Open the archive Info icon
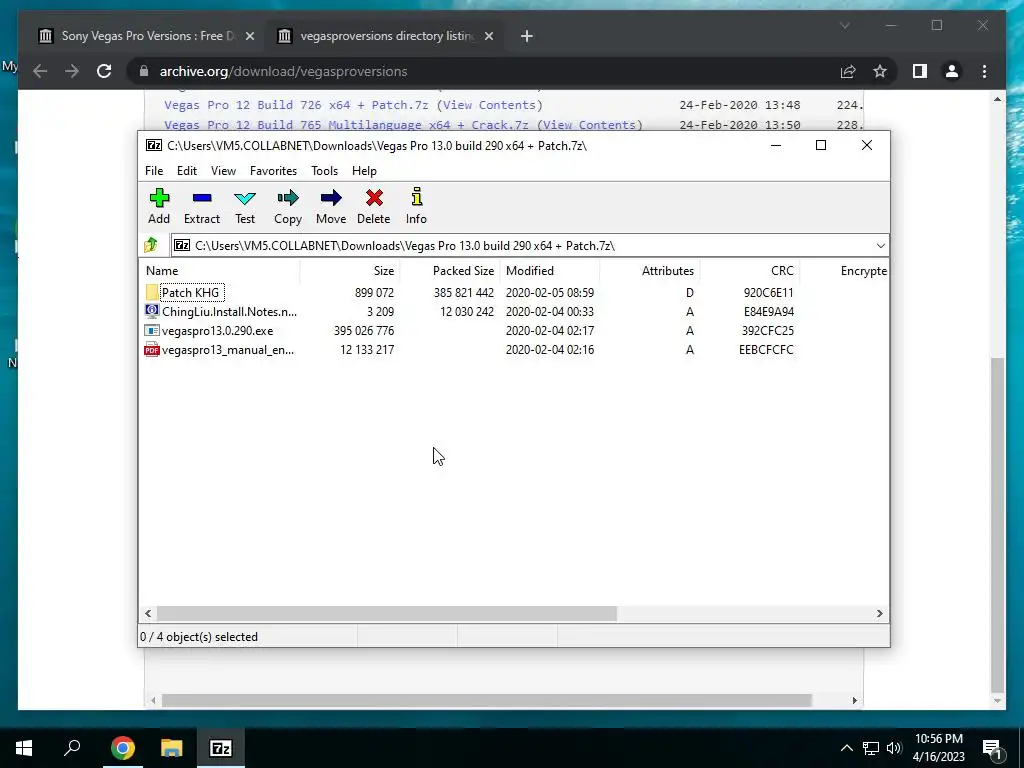 (417, 197)
